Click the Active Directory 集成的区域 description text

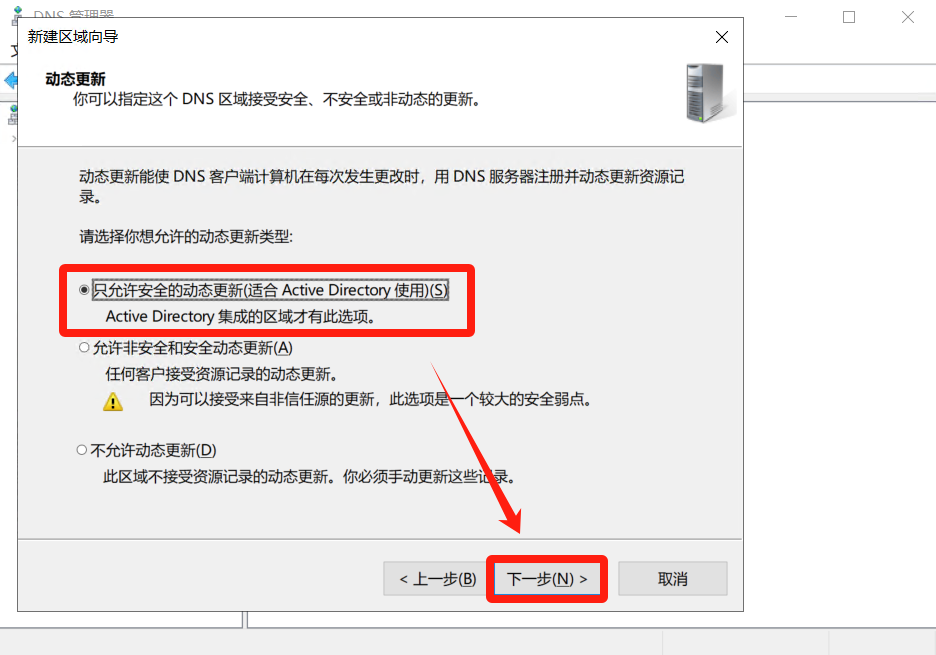pyautogui.click(x=241, y=316)
